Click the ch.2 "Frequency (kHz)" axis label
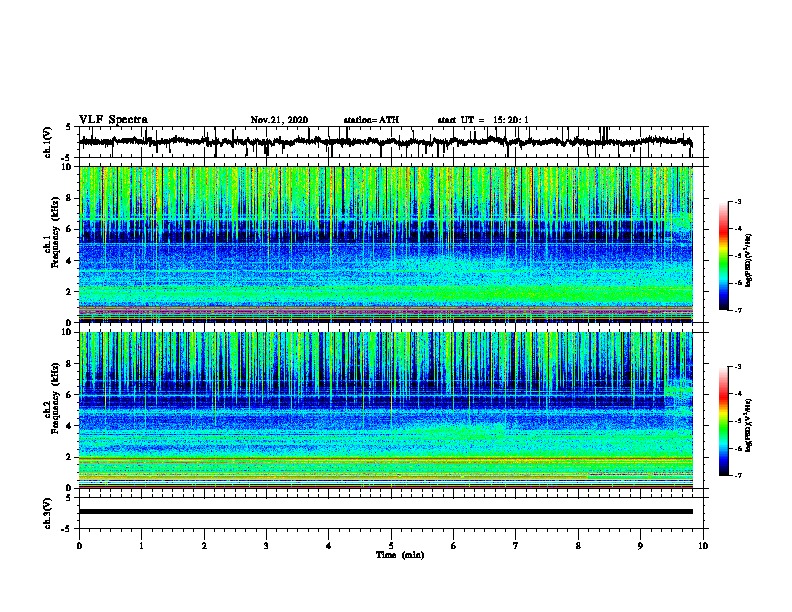 [55, 398]
